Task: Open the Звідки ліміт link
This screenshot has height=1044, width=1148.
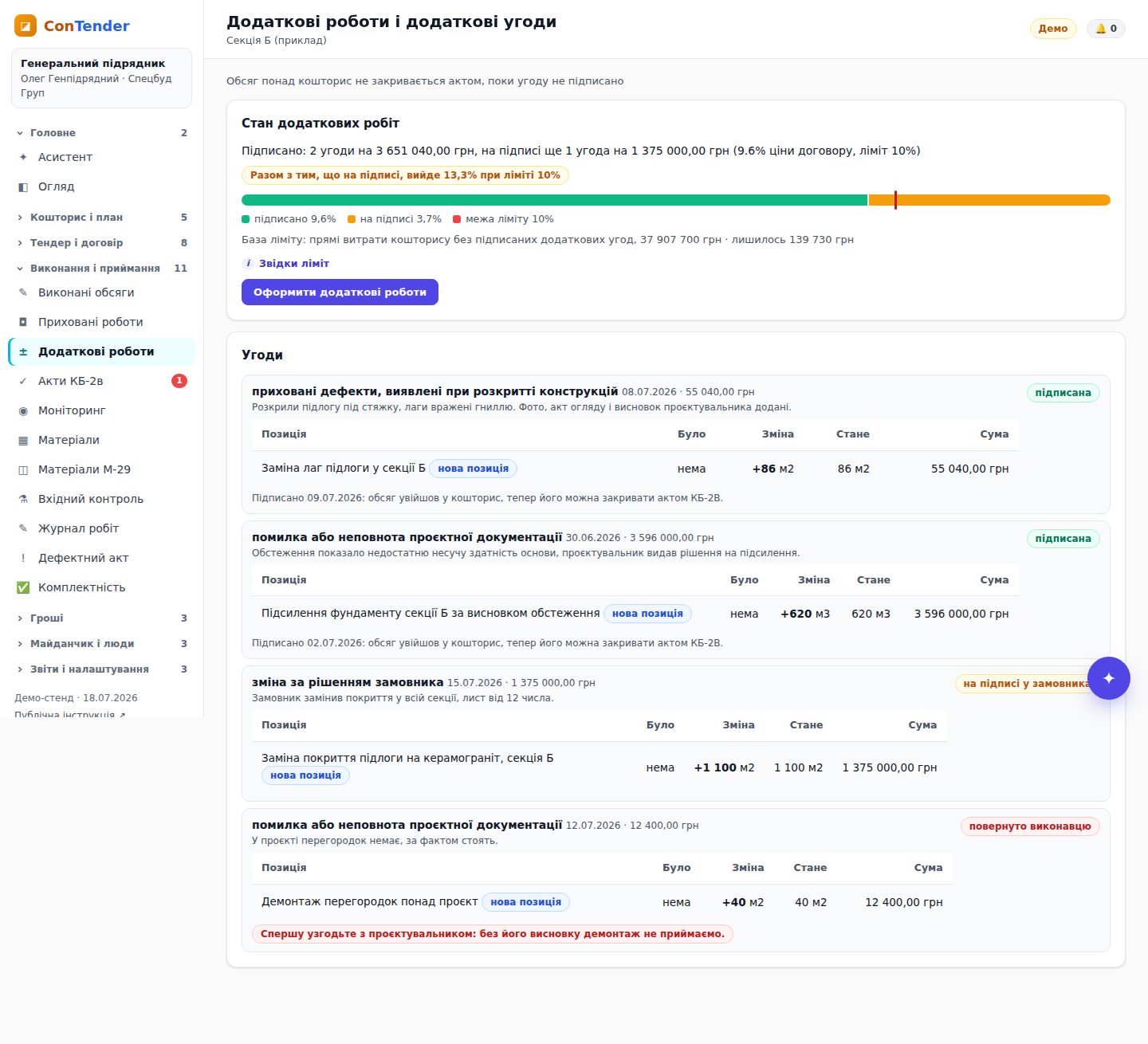Action: click(294, 263)
